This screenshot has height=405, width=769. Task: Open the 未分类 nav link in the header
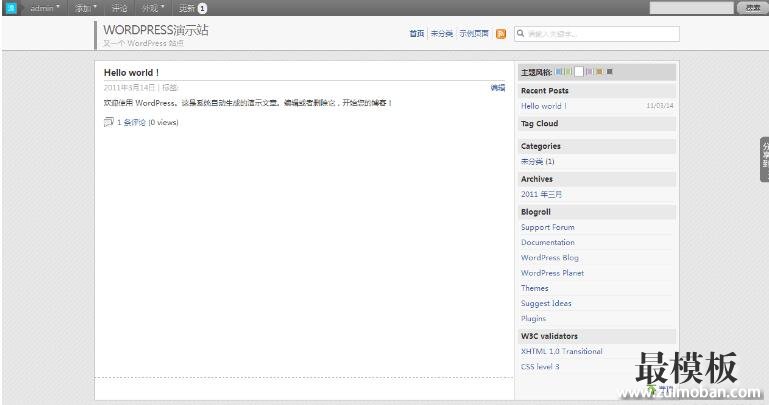(x=441, y=33)
